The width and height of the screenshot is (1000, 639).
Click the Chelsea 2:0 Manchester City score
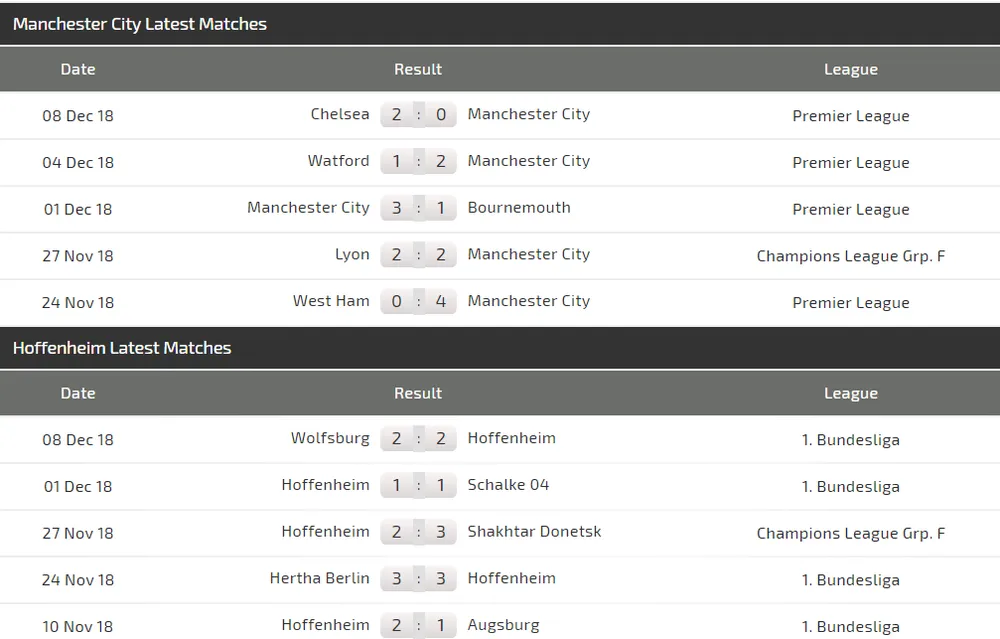pyautogui.click(x=418, y=115)
